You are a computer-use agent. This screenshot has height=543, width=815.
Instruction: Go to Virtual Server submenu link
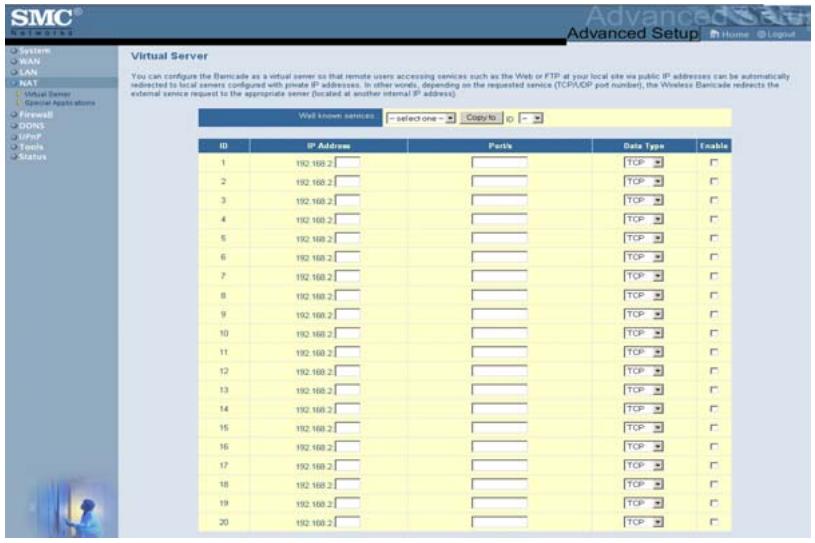point(47,95)
